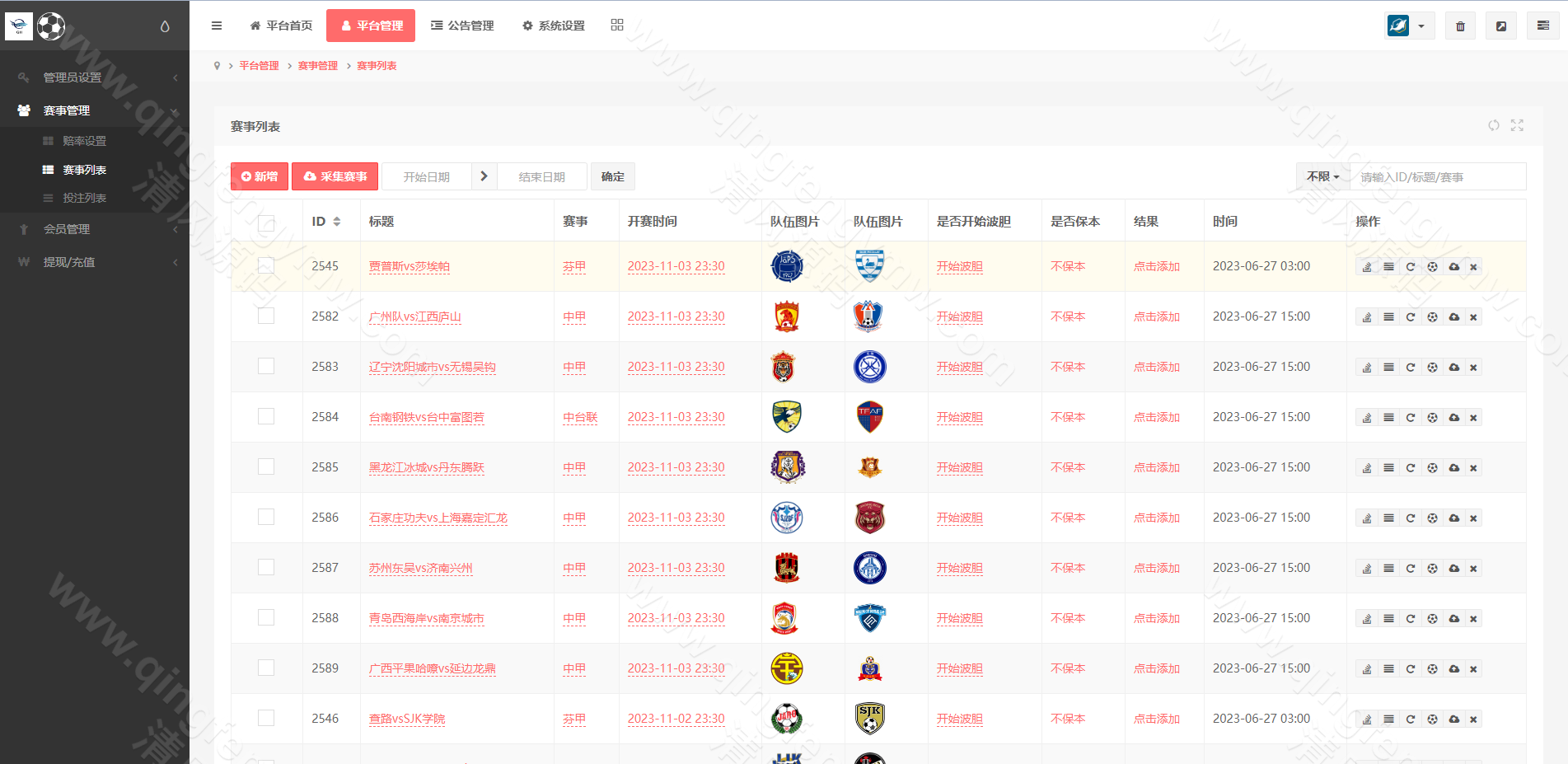The height and width of the screenshot is (764, 1568).
Task: Open the external link icon in the header
Action: (1501, 26)
